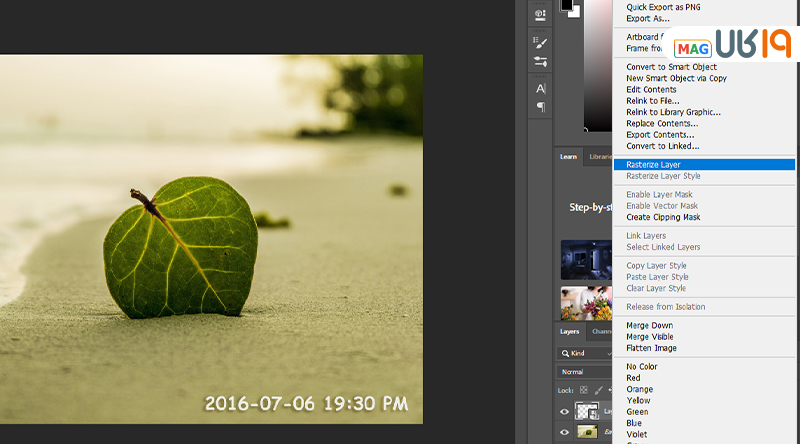Choose Flatten Image option
The width and height of the screenshot is (800, 444).
[651, 348]
